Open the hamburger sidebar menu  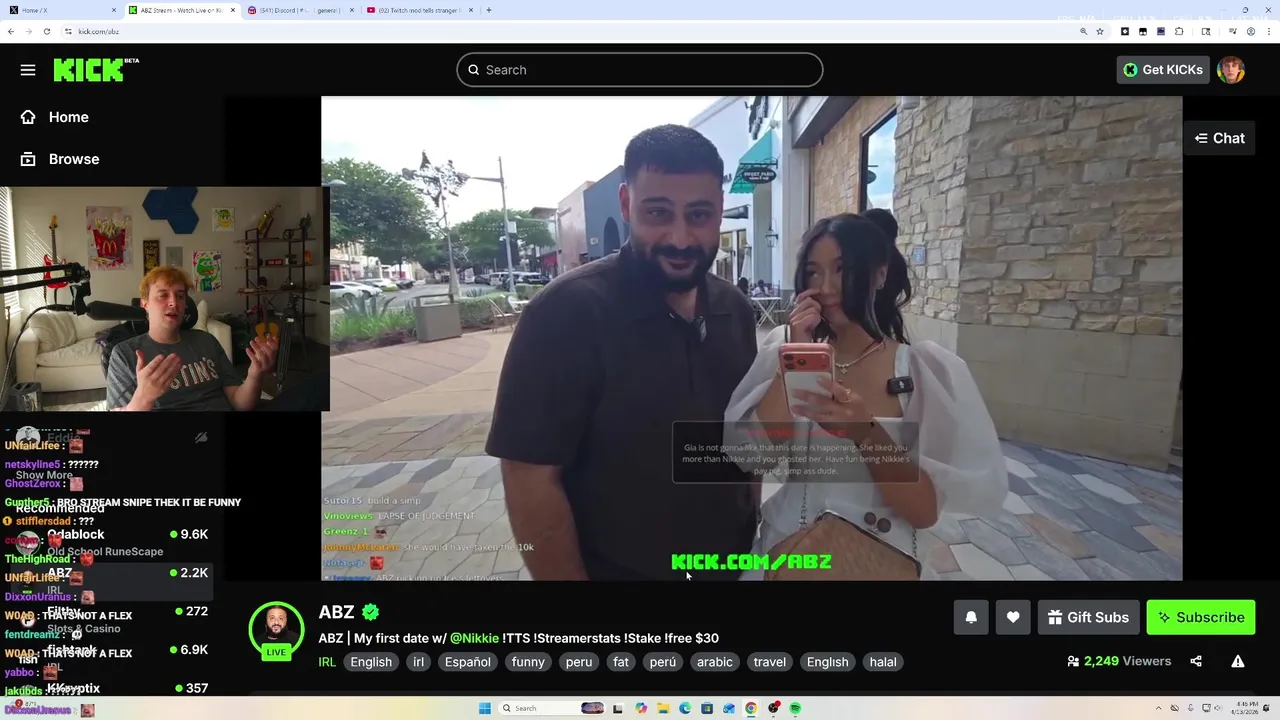[x=28, y=70]
